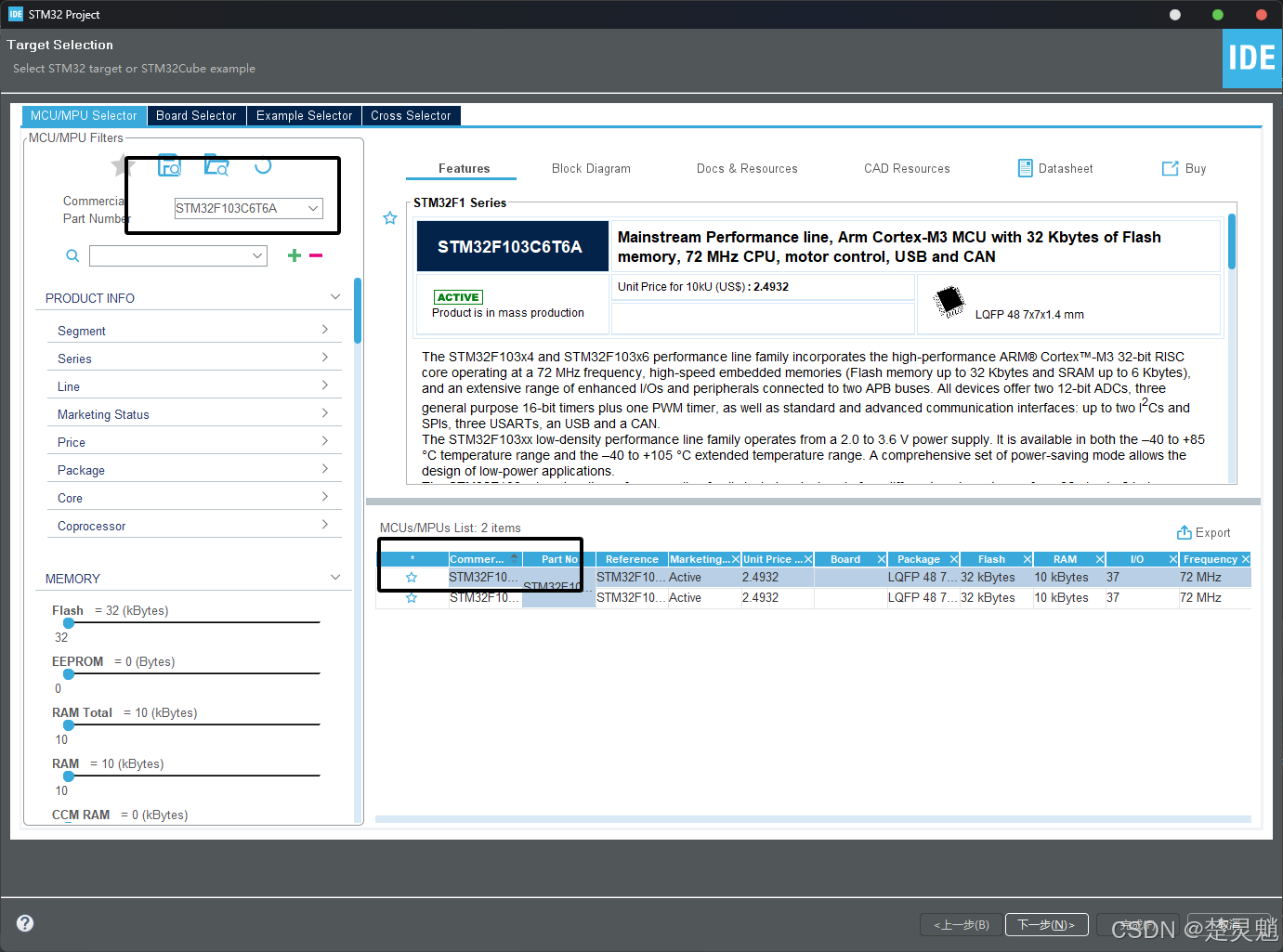Toggle favorite star on the second MCU row
Viewport: 1283px width, 952px height.
(412, 598)
